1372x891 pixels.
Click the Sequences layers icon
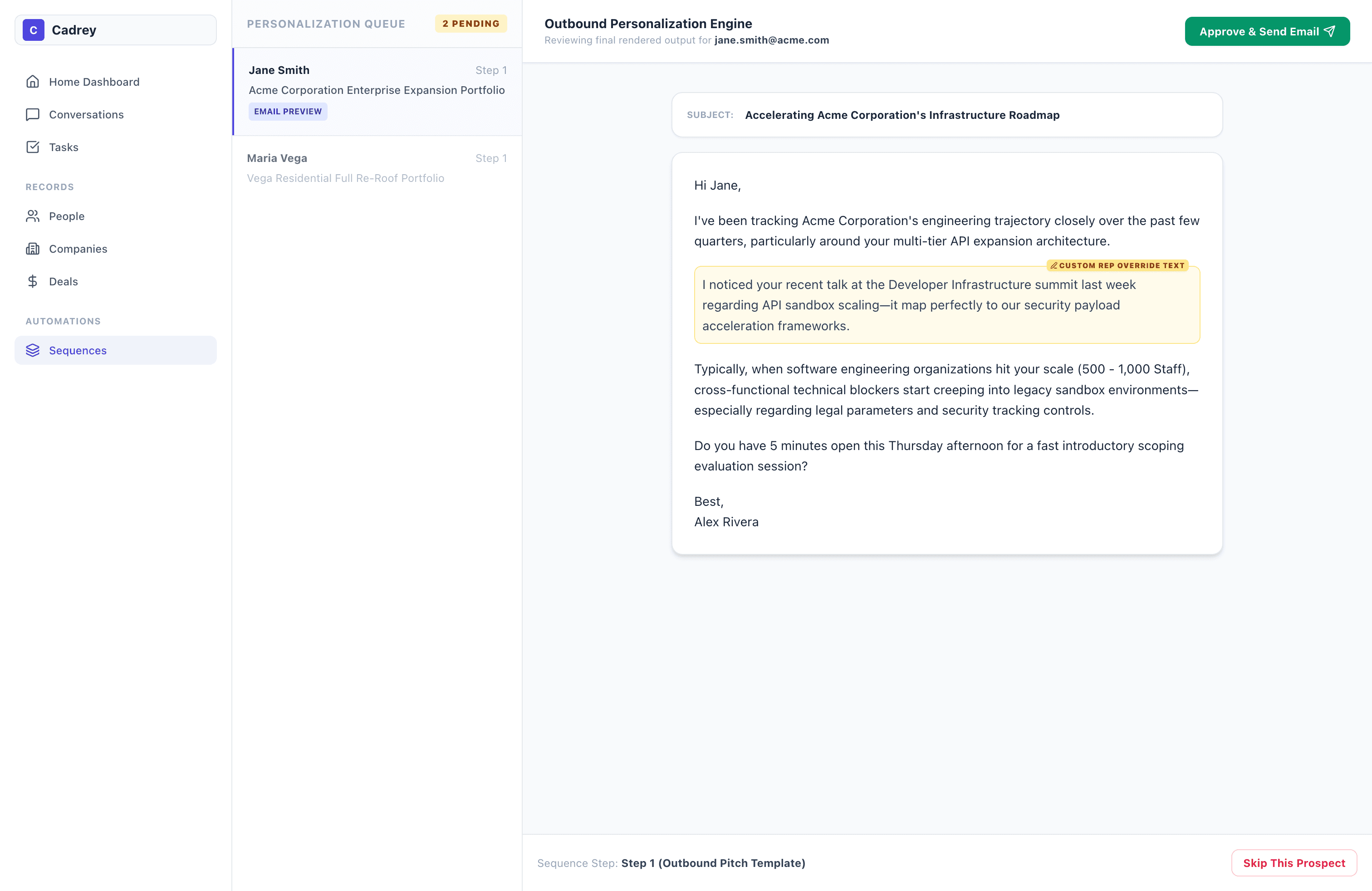tap(33, 350)
